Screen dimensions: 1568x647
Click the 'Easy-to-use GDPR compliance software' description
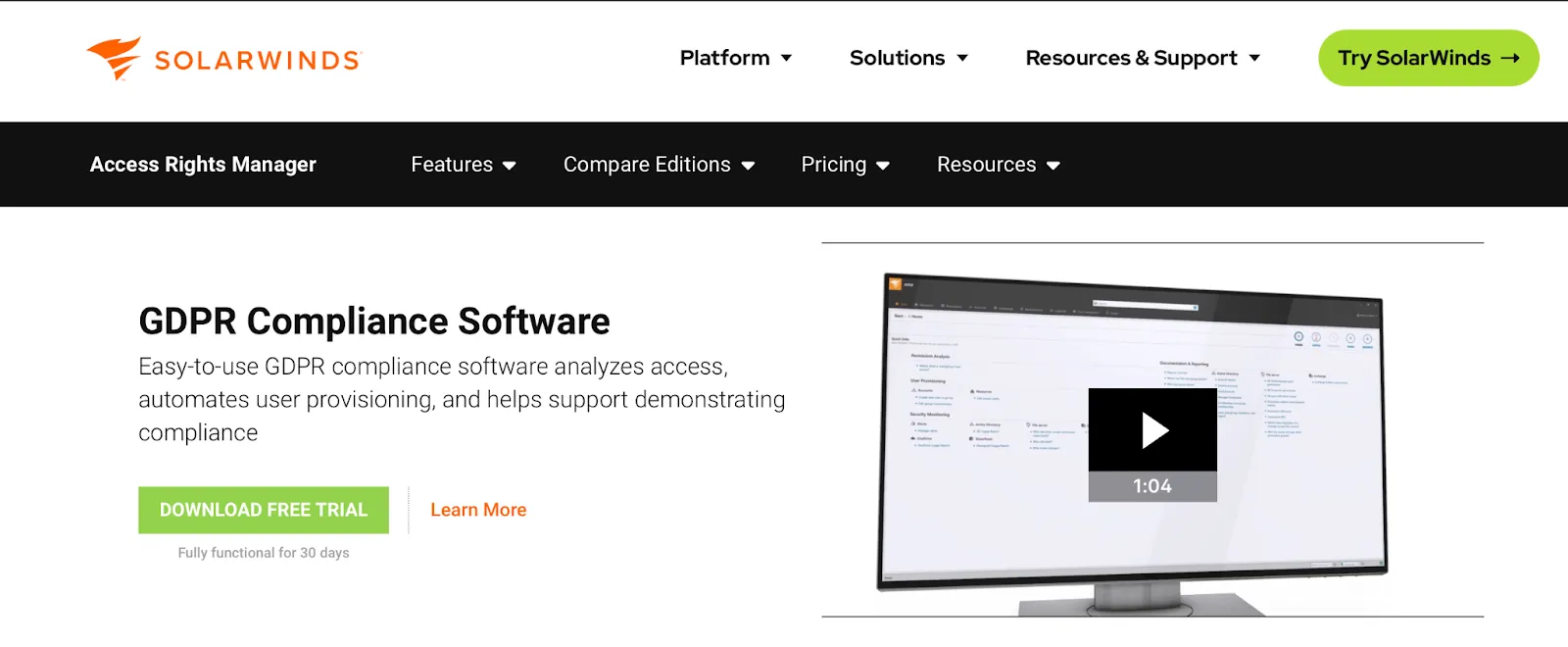(462, 400)
